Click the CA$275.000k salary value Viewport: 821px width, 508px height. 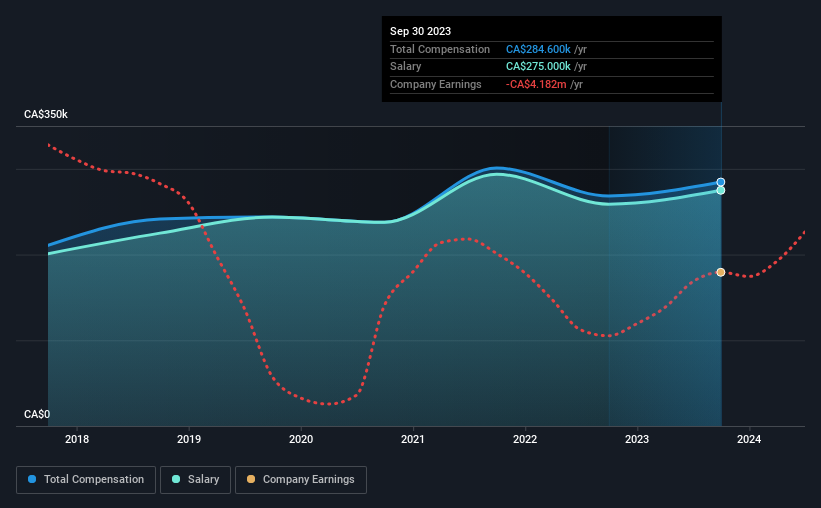(538, 67)
